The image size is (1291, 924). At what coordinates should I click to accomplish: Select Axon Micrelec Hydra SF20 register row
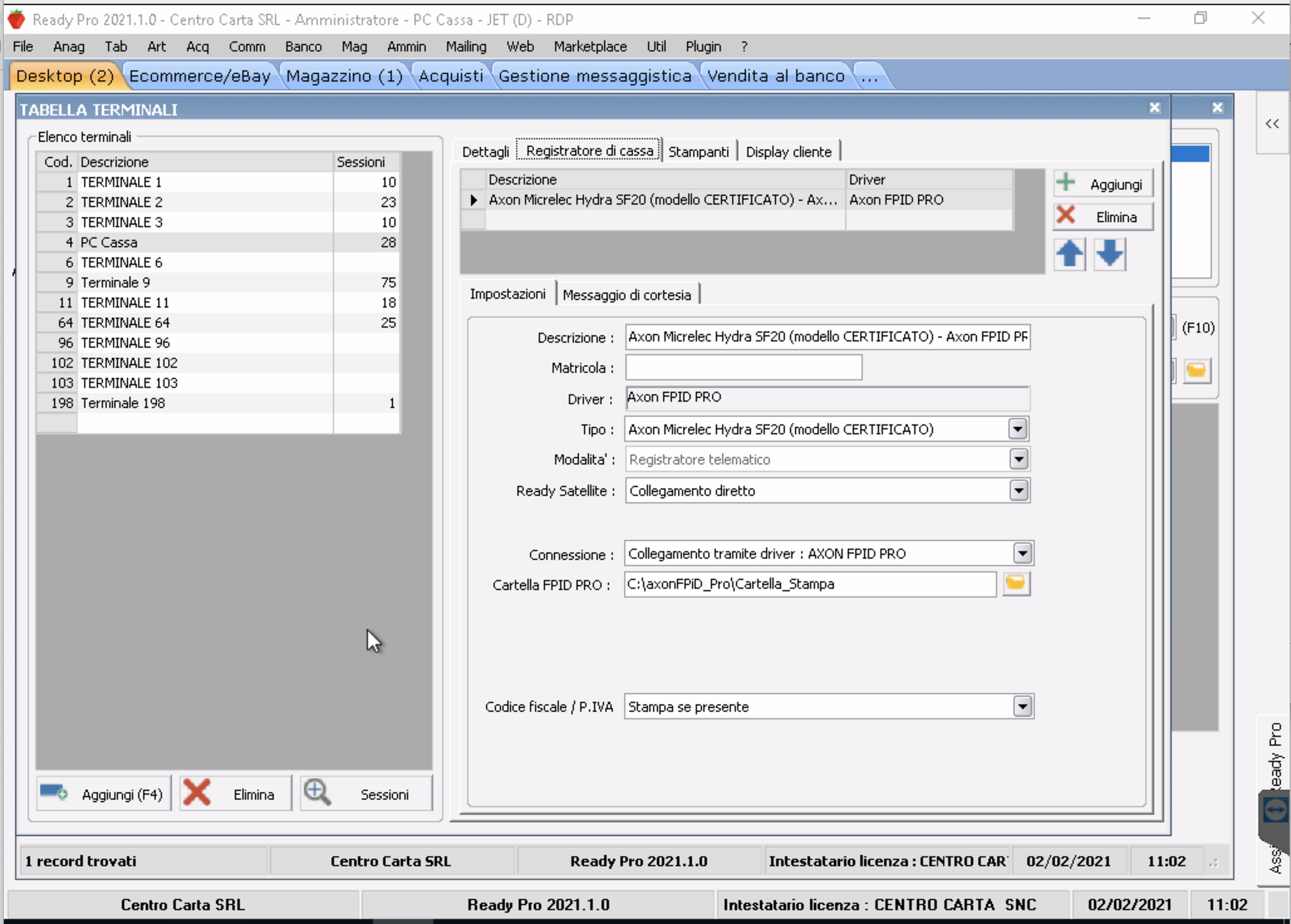point(737,200)
